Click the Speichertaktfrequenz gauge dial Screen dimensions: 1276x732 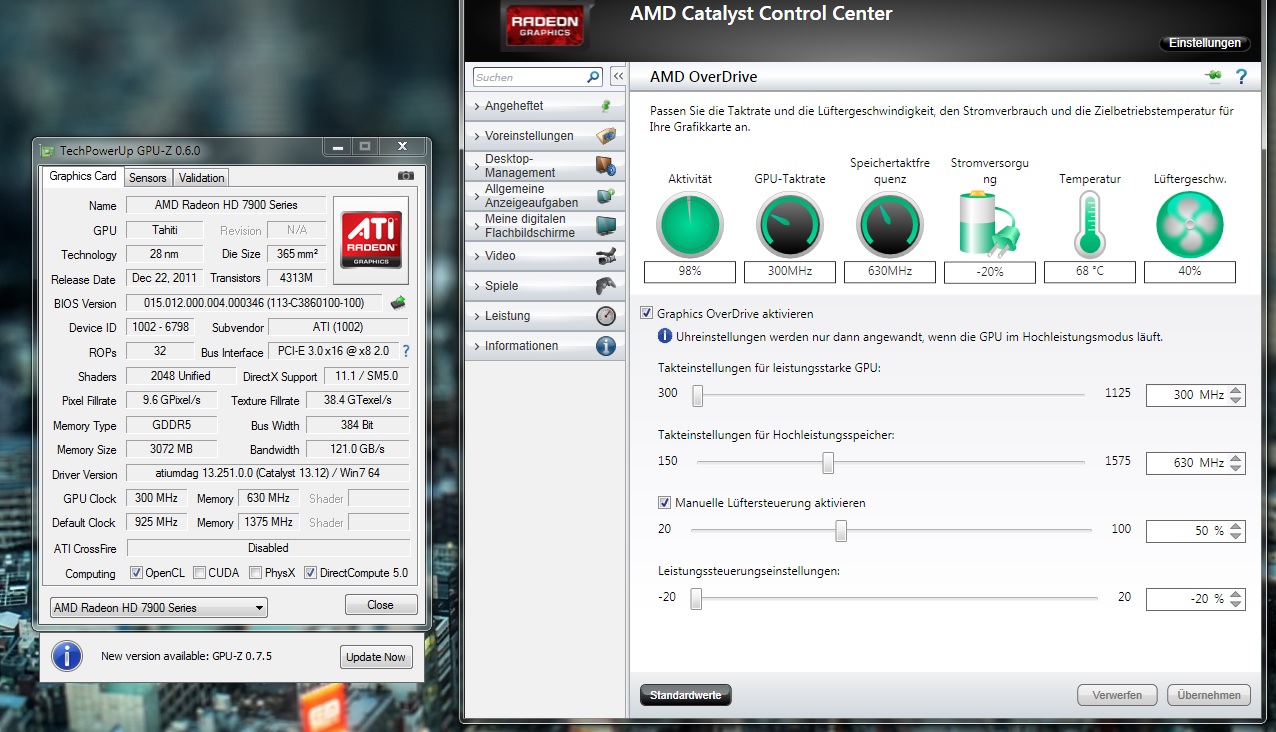(x=890, y=225)
